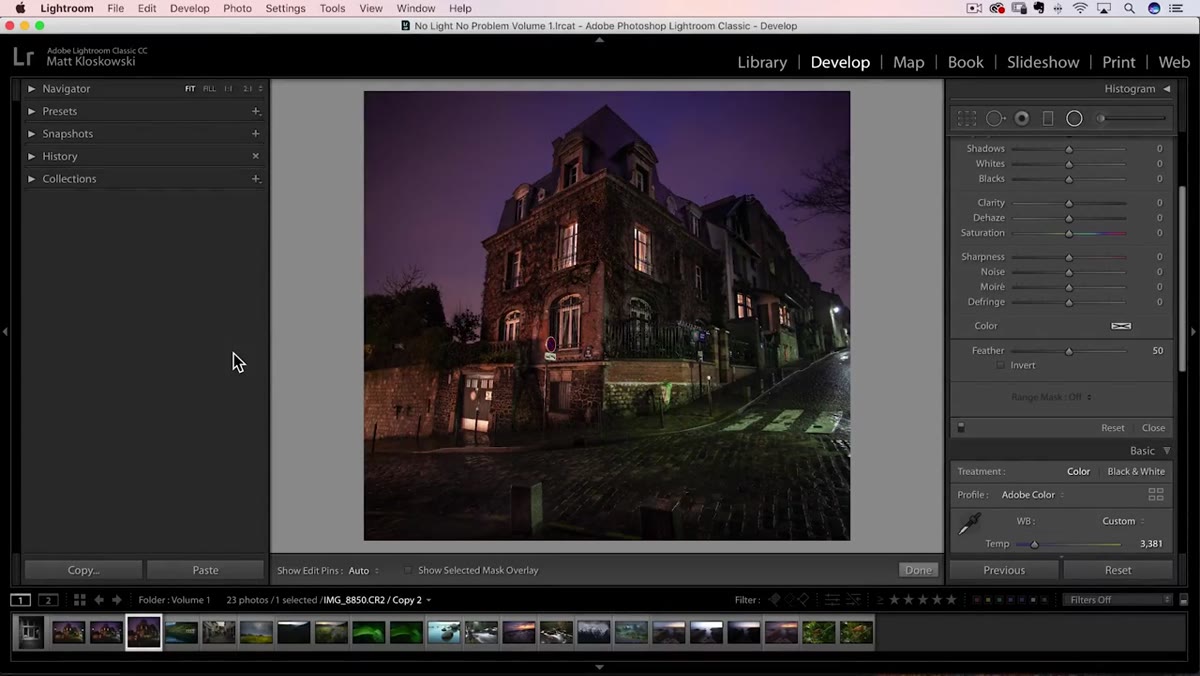Select the Spot Removal tool
This screenshot has width=1200, height=676.
(995, 118)
